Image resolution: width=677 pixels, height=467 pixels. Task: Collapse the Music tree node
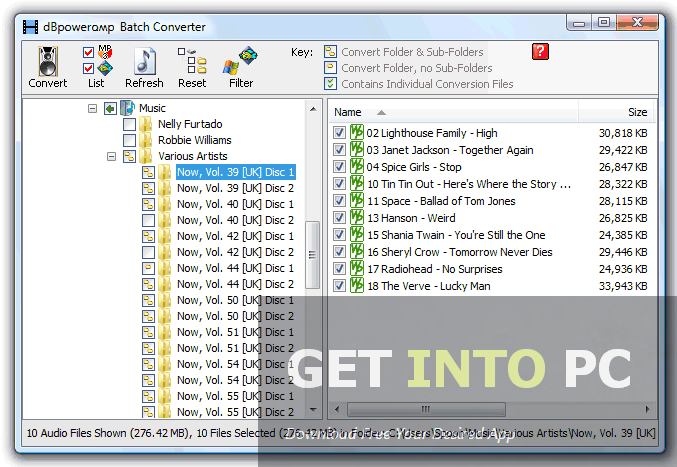point(92,108)
